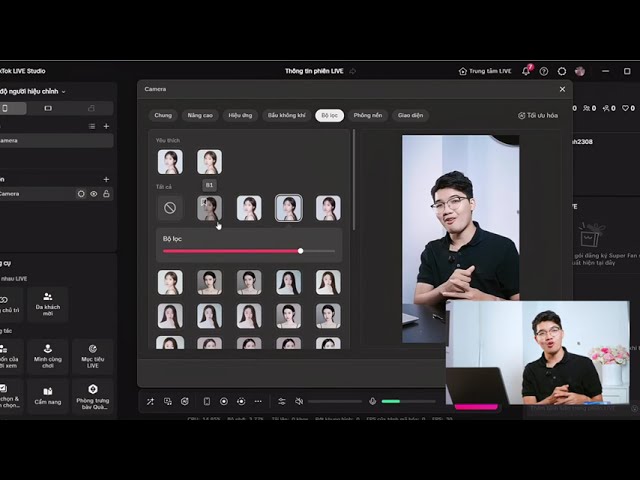Close the Camera dialog
The height and width of the screenshot is (480, 640).
pos(562,89)
